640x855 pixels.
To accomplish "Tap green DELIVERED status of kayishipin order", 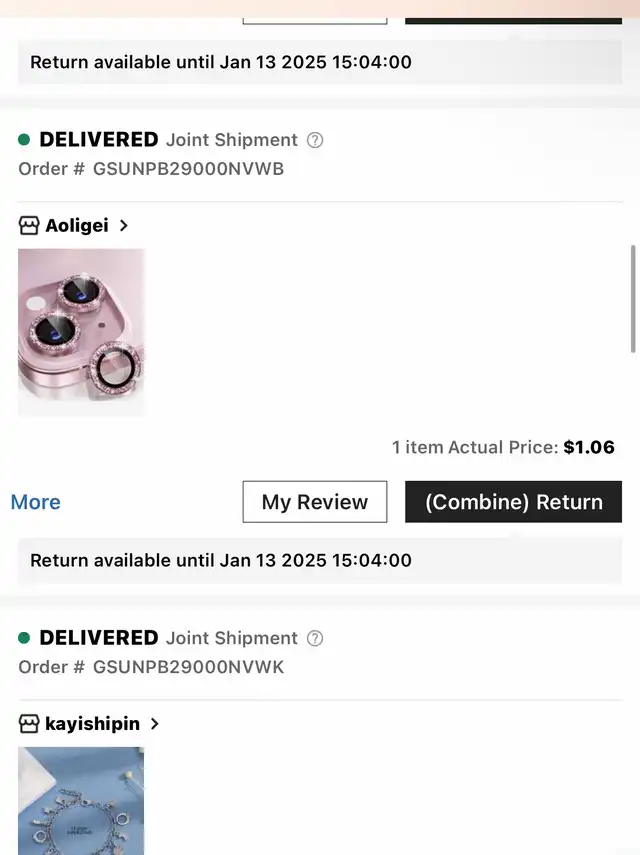I will click(x=98, y=638).
